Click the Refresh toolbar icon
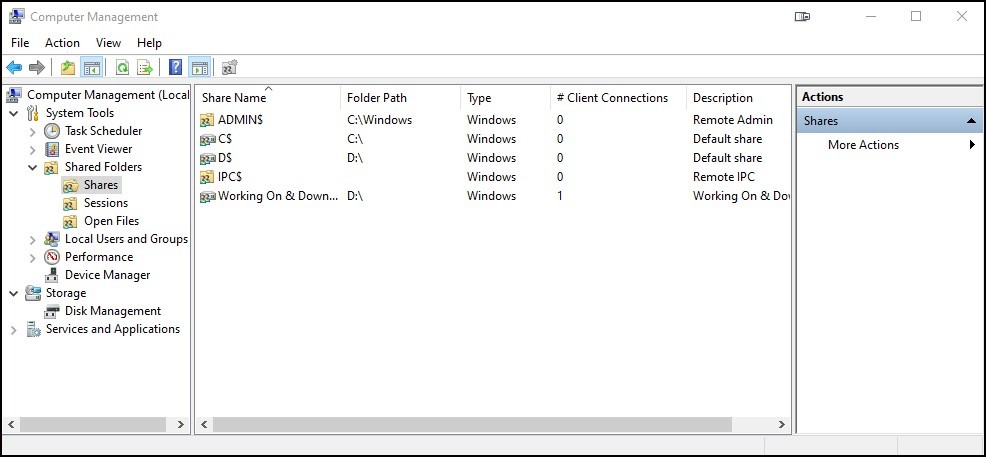Image resolution: width=986 pixels, height=457 pixels. [123, 67]
